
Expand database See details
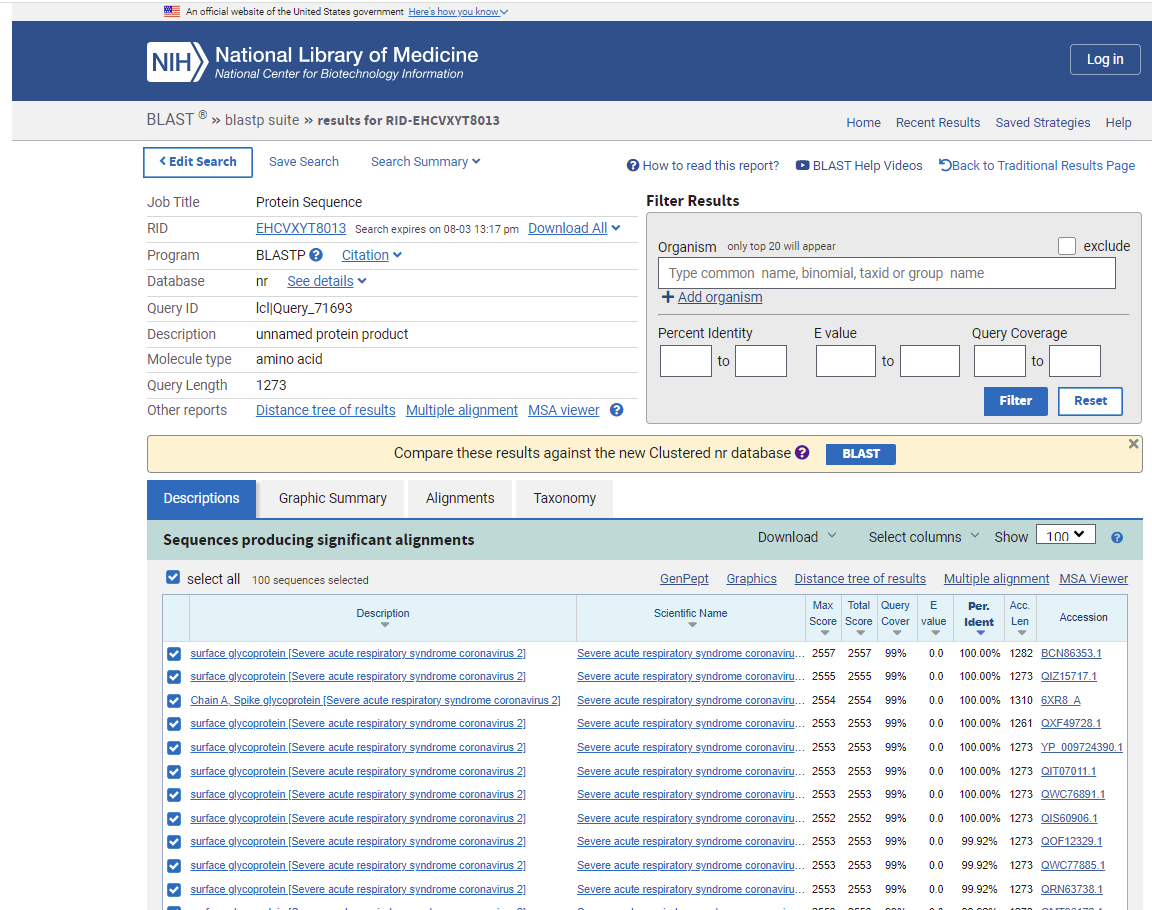[x=326, y=281]
